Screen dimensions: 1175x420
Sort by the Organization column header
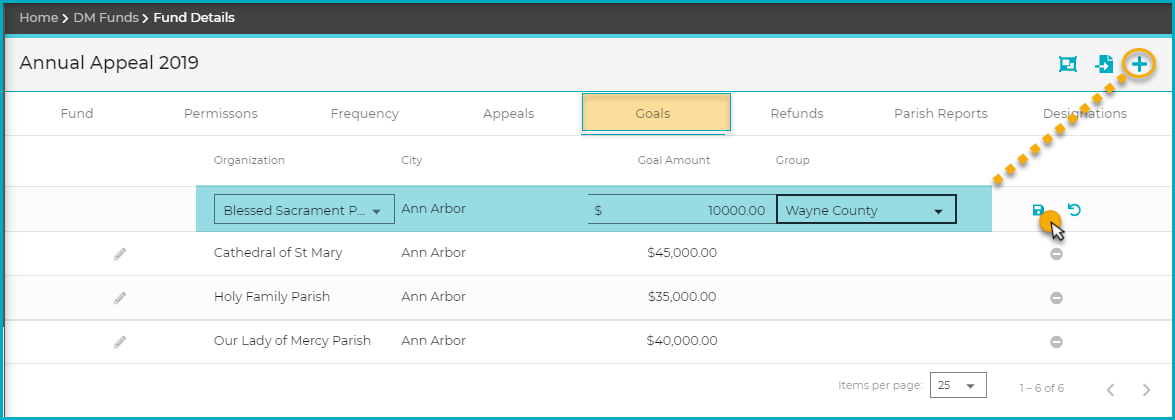click(x=250, y=160)
